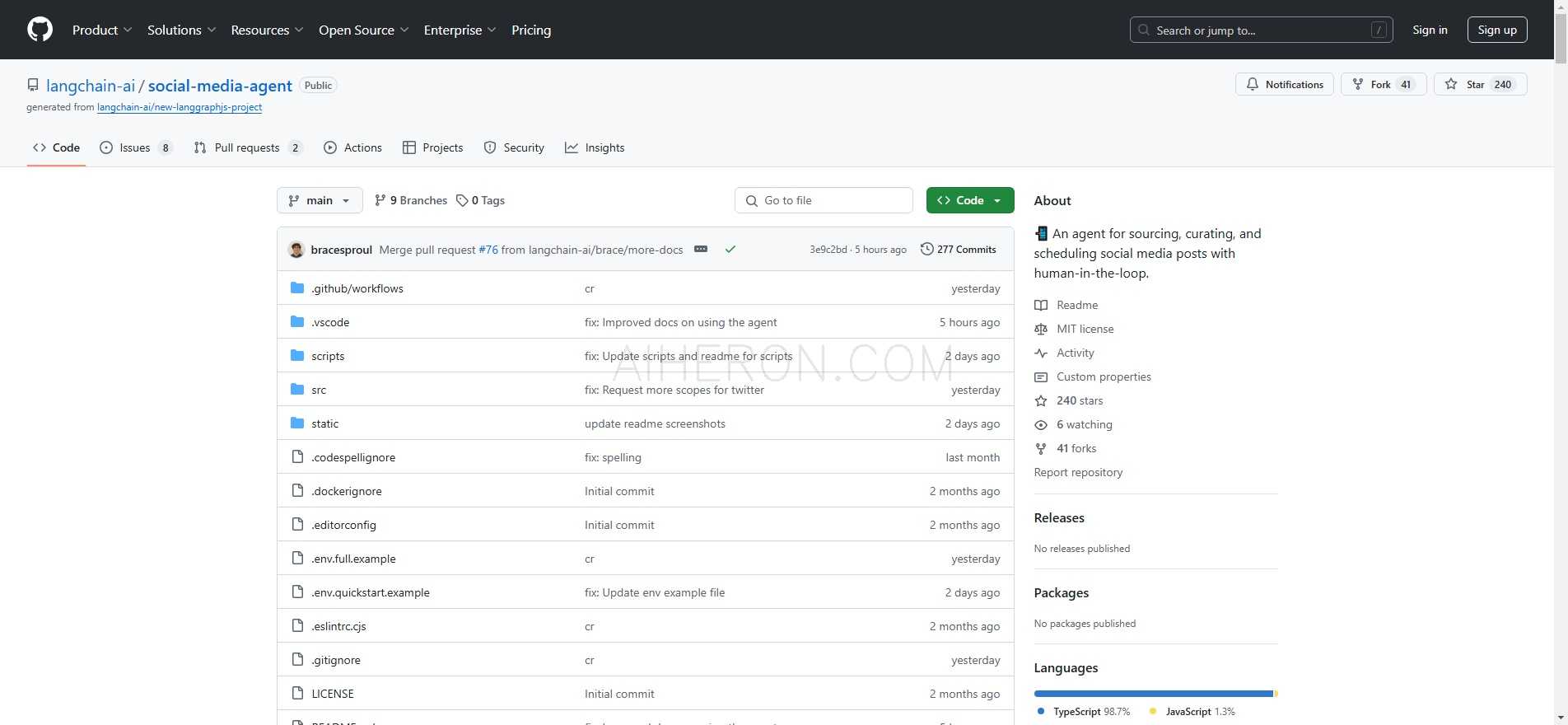Open bracesproul author link
The height and width of the screenshot is (725, 1568).
[x=341, y=250]
